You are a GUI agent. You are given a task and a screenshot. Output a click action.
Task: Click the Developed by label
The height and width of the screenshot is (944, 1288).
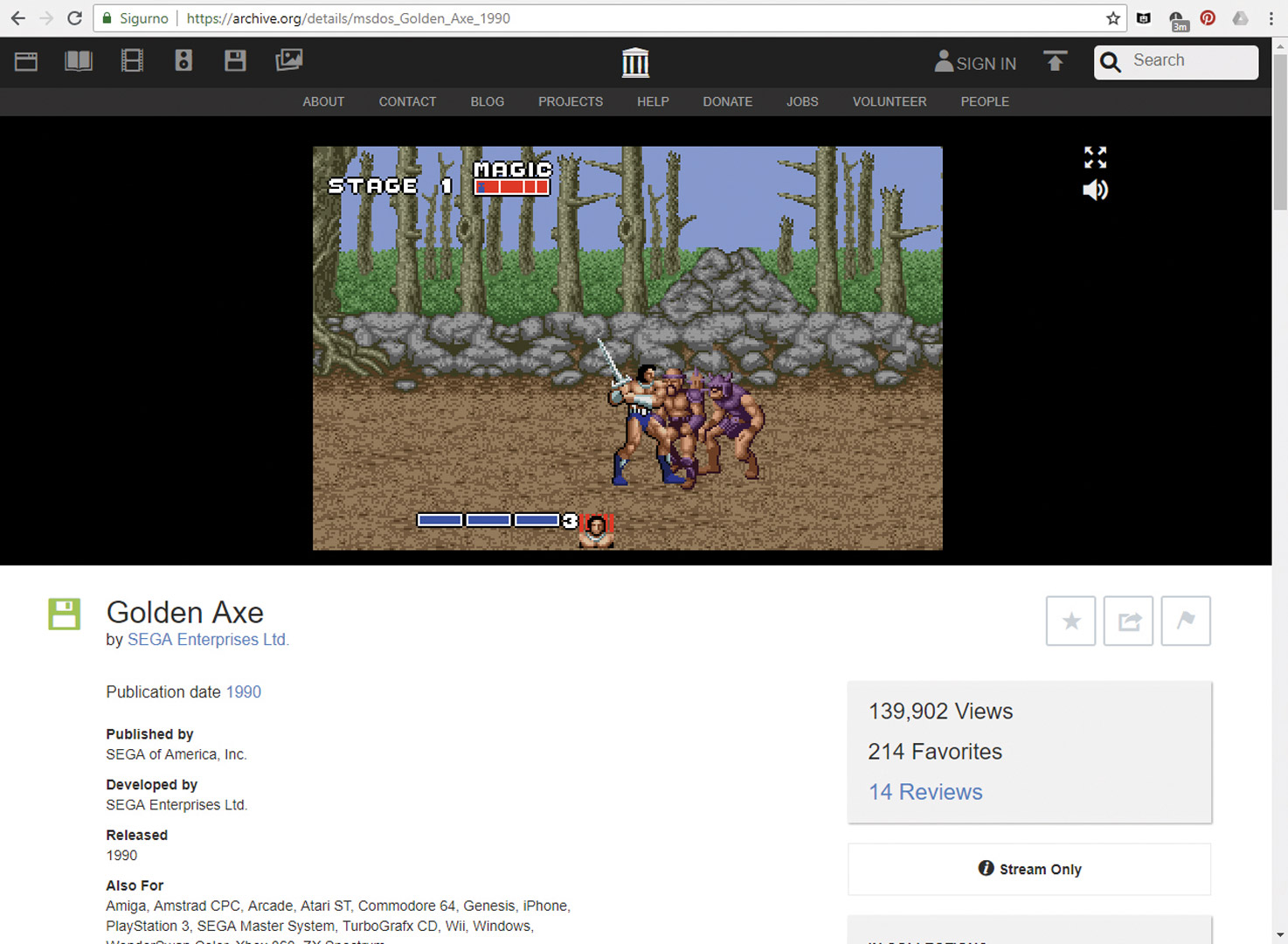pos(152,785)
